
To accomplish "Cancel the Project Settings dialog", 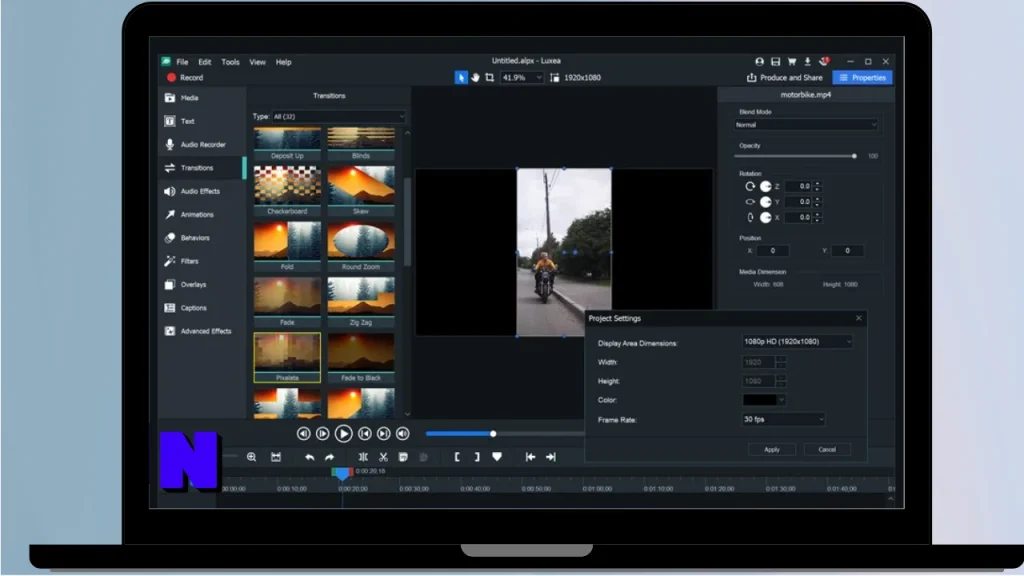I will 827,449.
